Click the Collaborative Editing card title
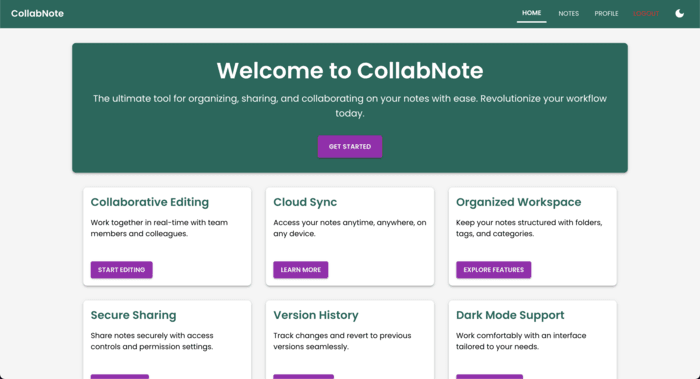 point(150,202)
